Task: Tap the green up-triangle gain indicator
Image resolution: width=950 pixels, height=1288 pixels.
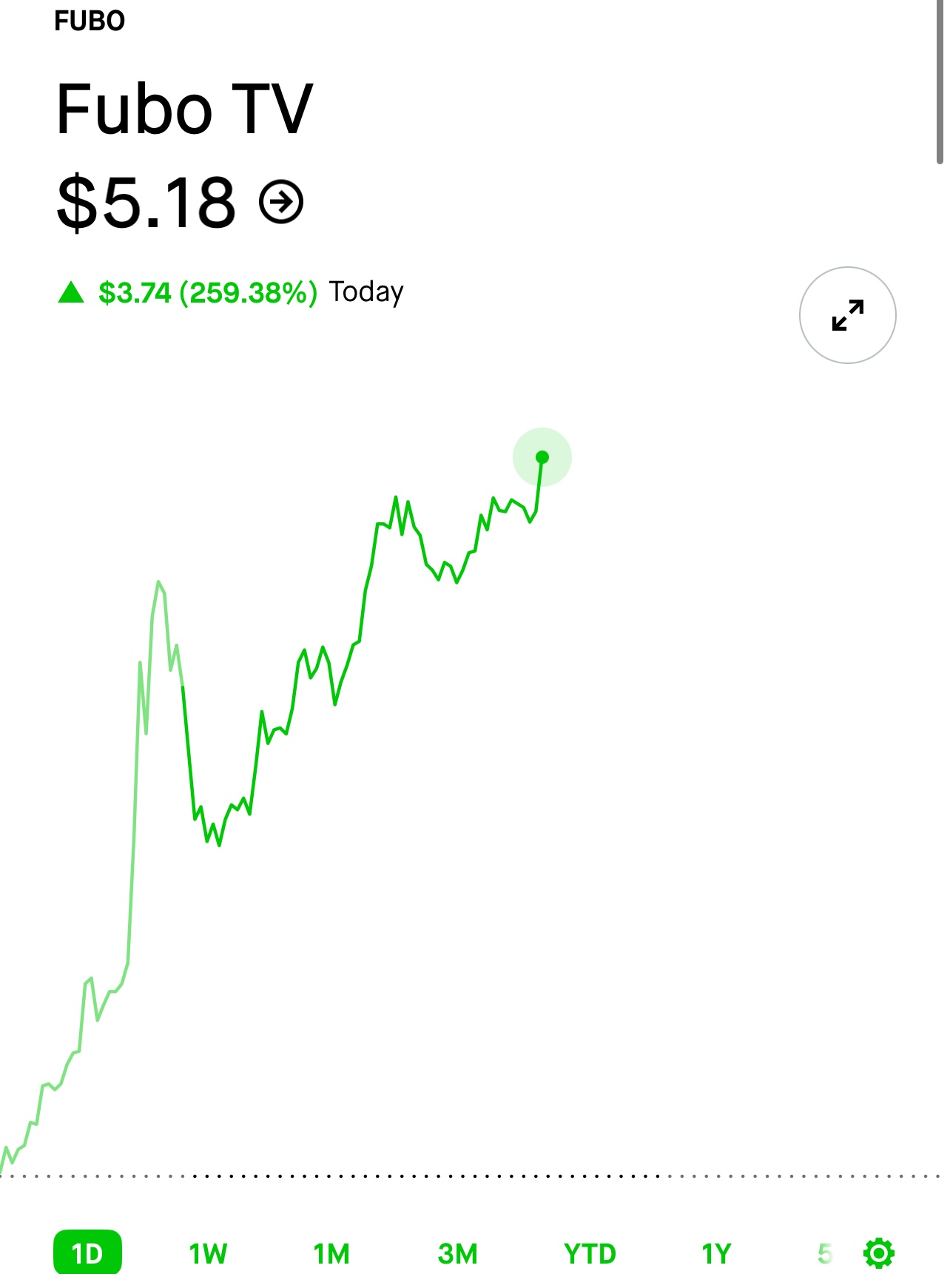Action: (x=71, y=292)
